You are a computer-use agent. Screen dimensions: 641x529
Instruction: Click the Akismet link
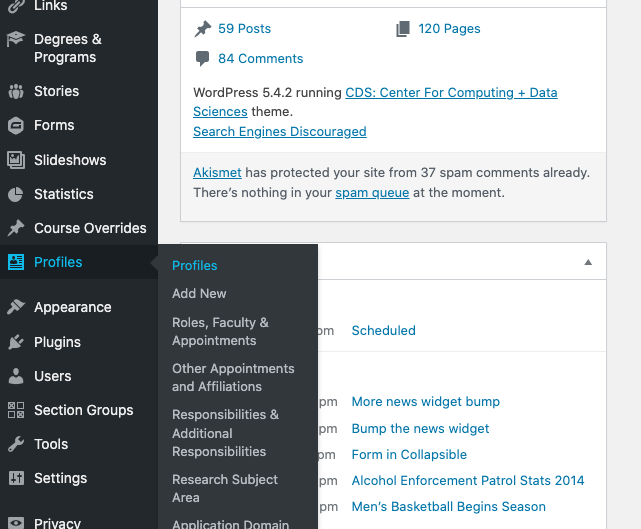[217, 173]
